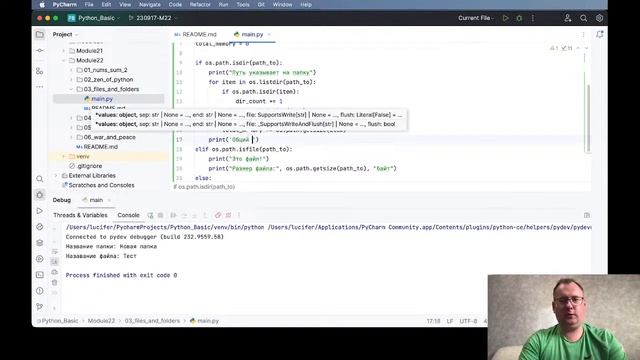Open the Debug tool window bug icon

[40, 195]
